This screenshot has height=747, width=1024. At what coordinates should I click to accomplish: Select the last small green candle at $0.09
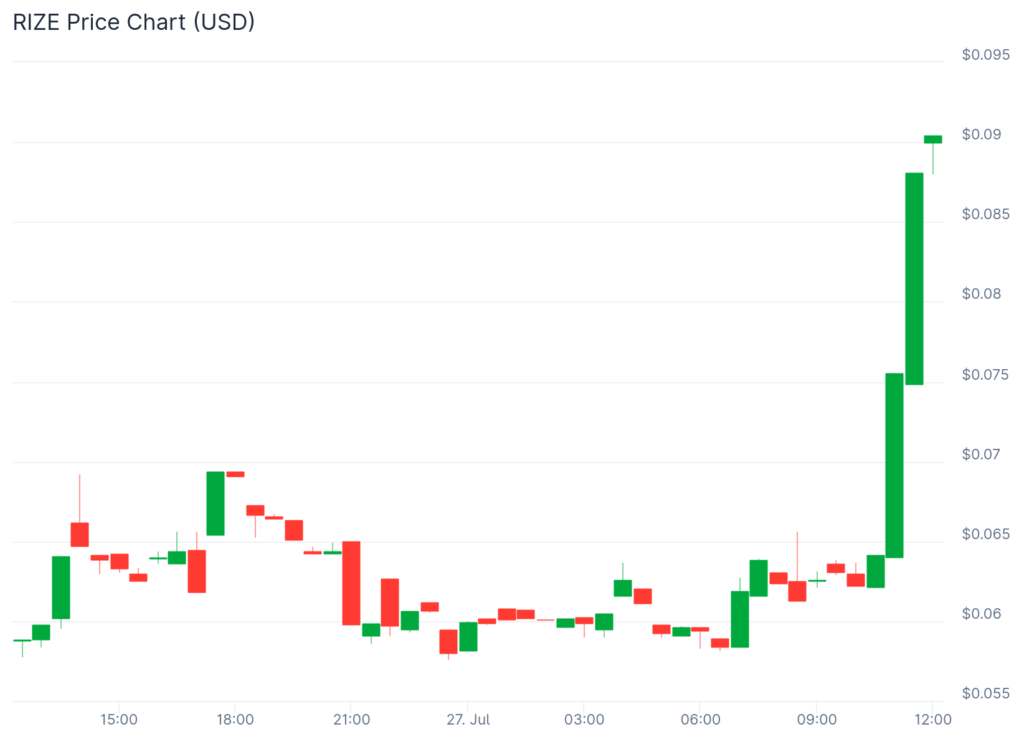933,139
